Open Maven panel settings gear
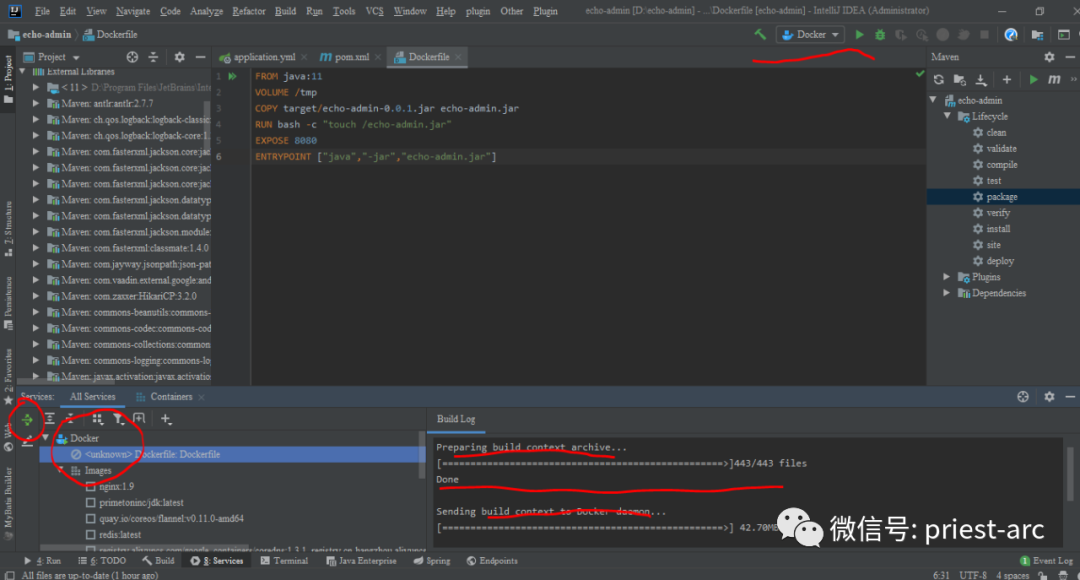The width and height of the screenshot is (1080, 580). (1049, 56)
